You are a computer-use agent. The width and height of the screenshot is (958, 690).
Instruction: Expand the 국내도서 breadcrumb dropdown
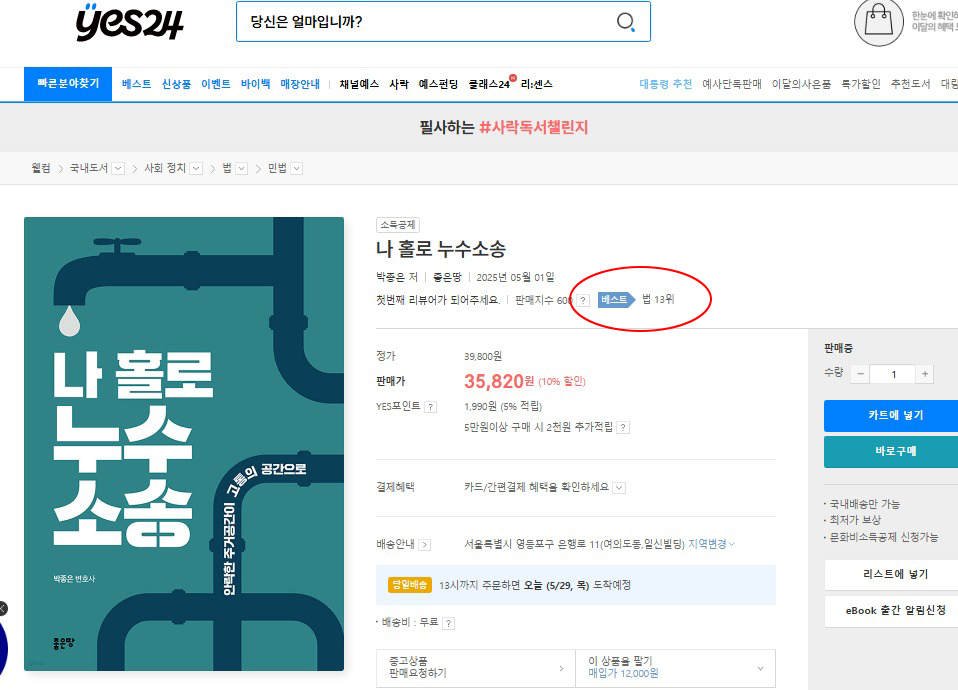119,169
